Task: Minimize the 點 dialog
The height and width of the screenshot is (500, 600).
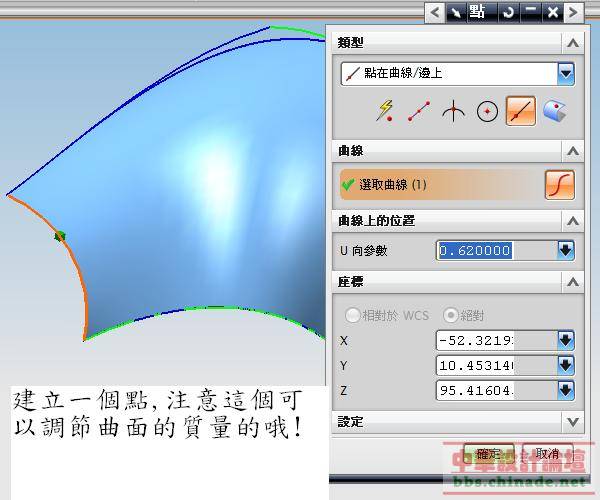Action: [x=531, y=13]
